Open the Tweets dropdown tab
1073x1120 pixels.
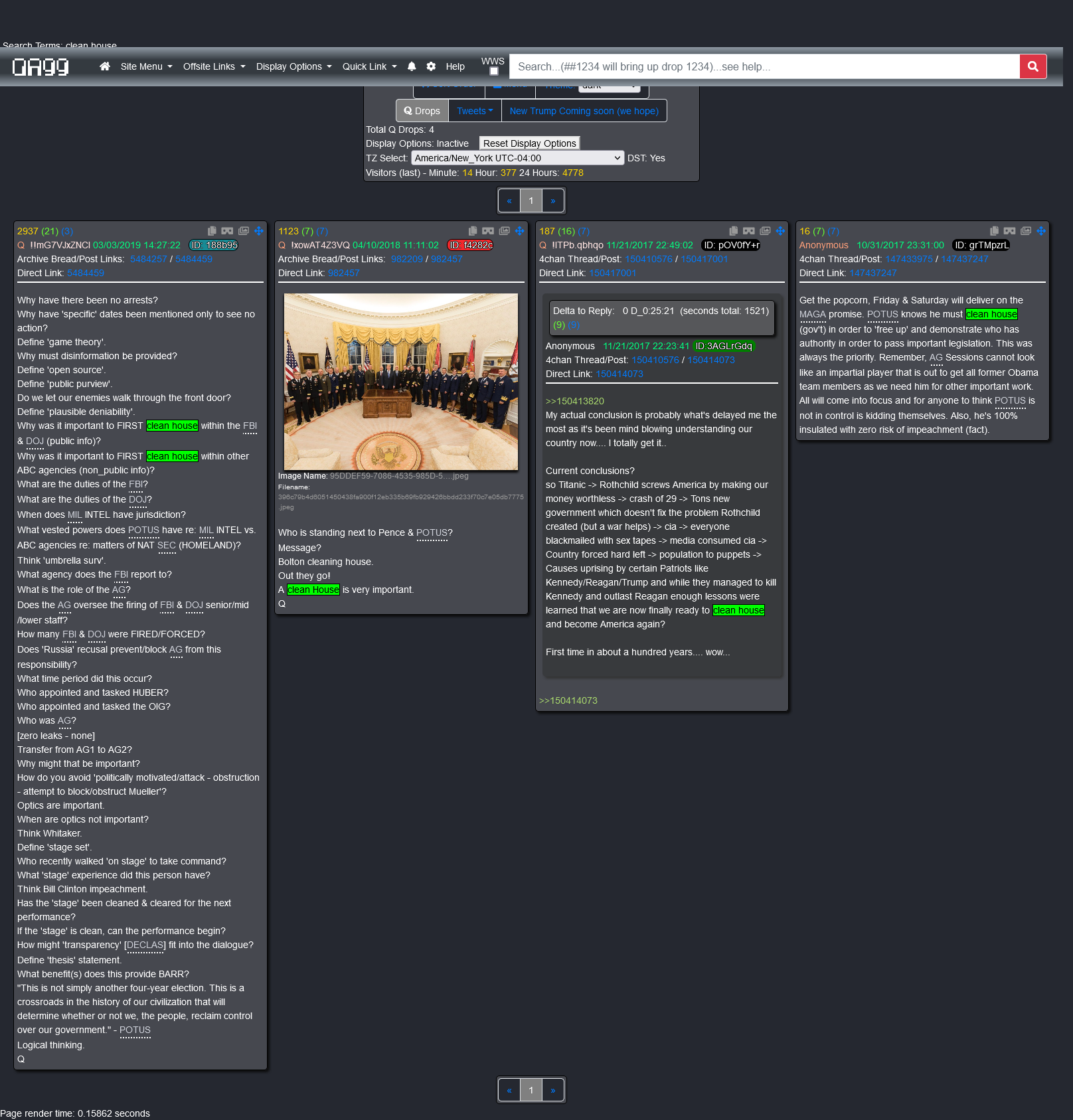tap(475, 111)
